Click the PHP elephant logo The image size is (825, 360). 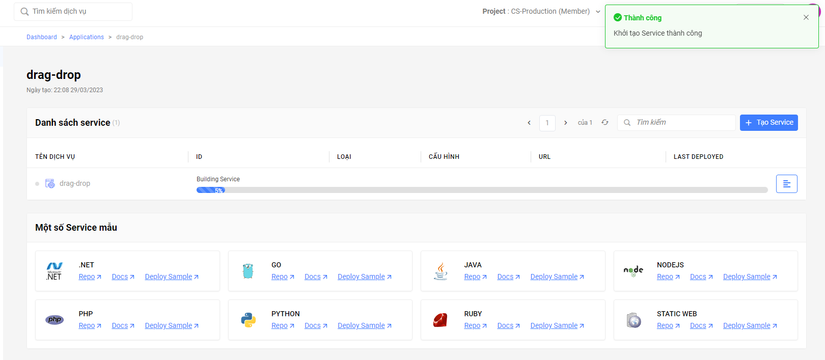(x=54, y=319)
